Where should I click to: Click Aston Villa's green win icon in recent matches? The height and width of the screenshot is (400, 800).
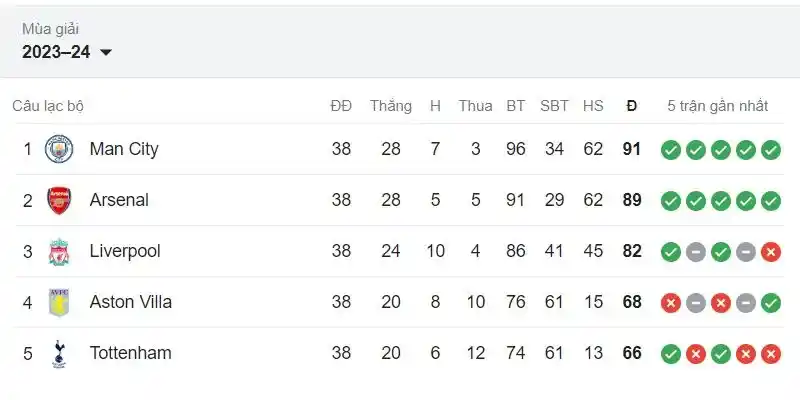click(771, 303)
